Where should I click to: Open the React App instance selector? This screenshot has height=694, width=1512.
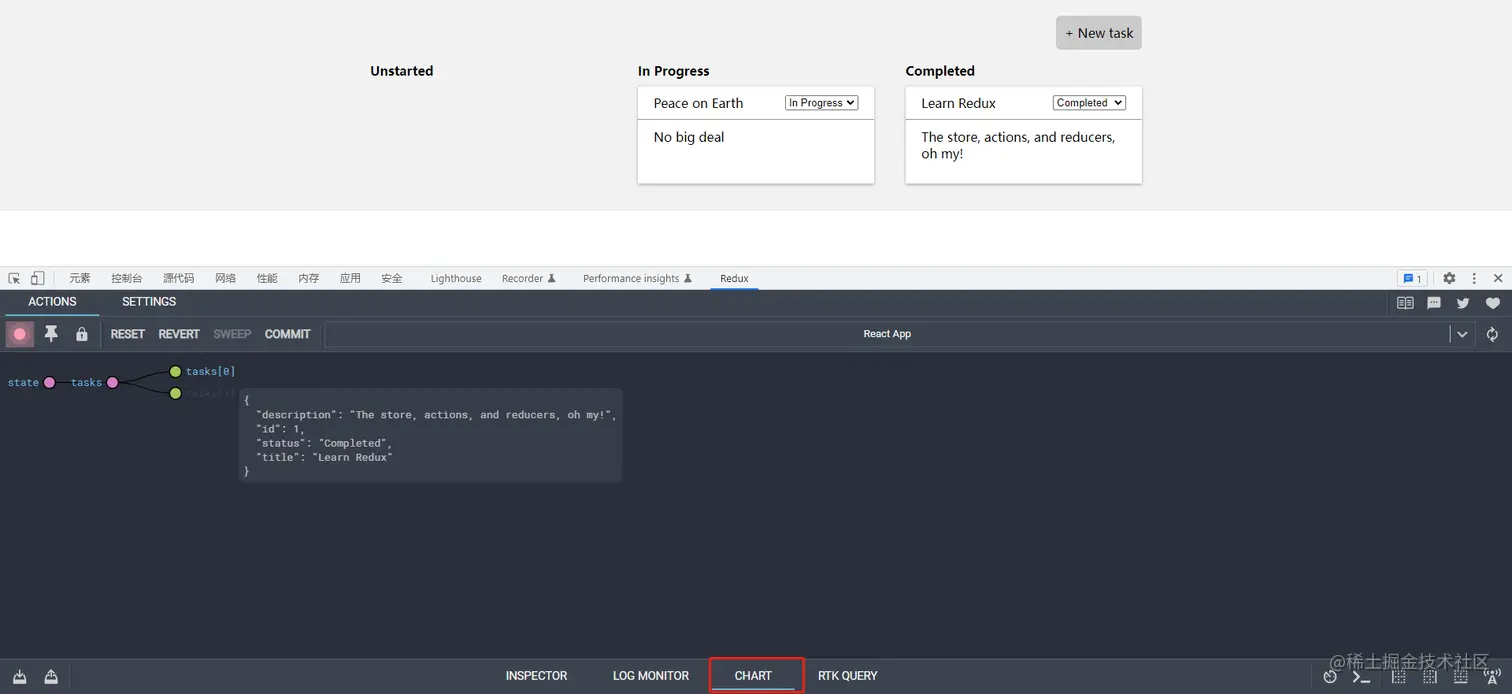pos(887,334)
